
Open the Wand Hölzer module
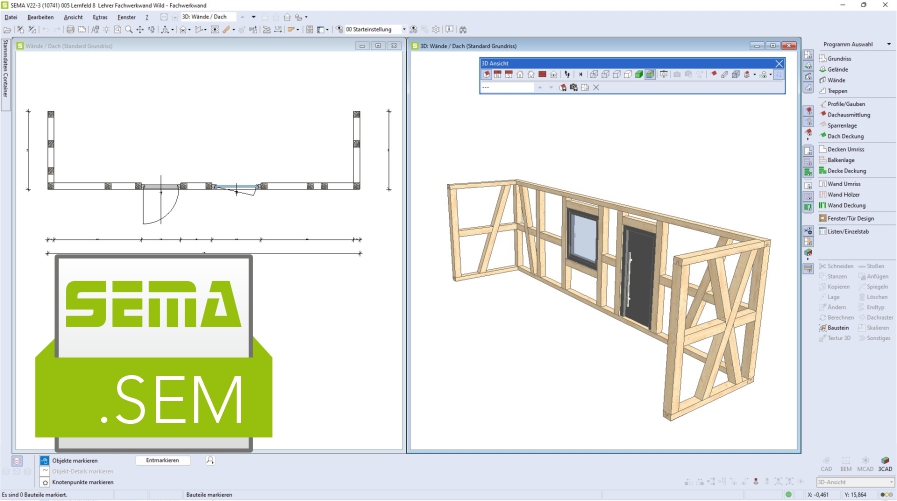(x=845, y=195)
